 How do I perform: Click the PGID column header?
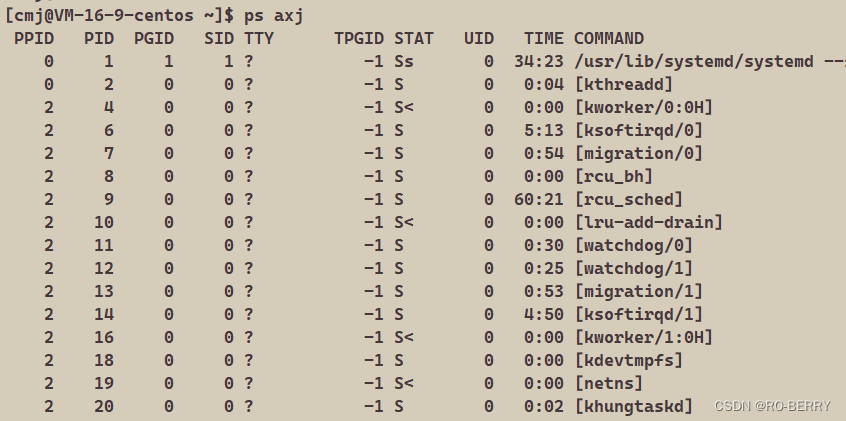click(x=154, y=38)
